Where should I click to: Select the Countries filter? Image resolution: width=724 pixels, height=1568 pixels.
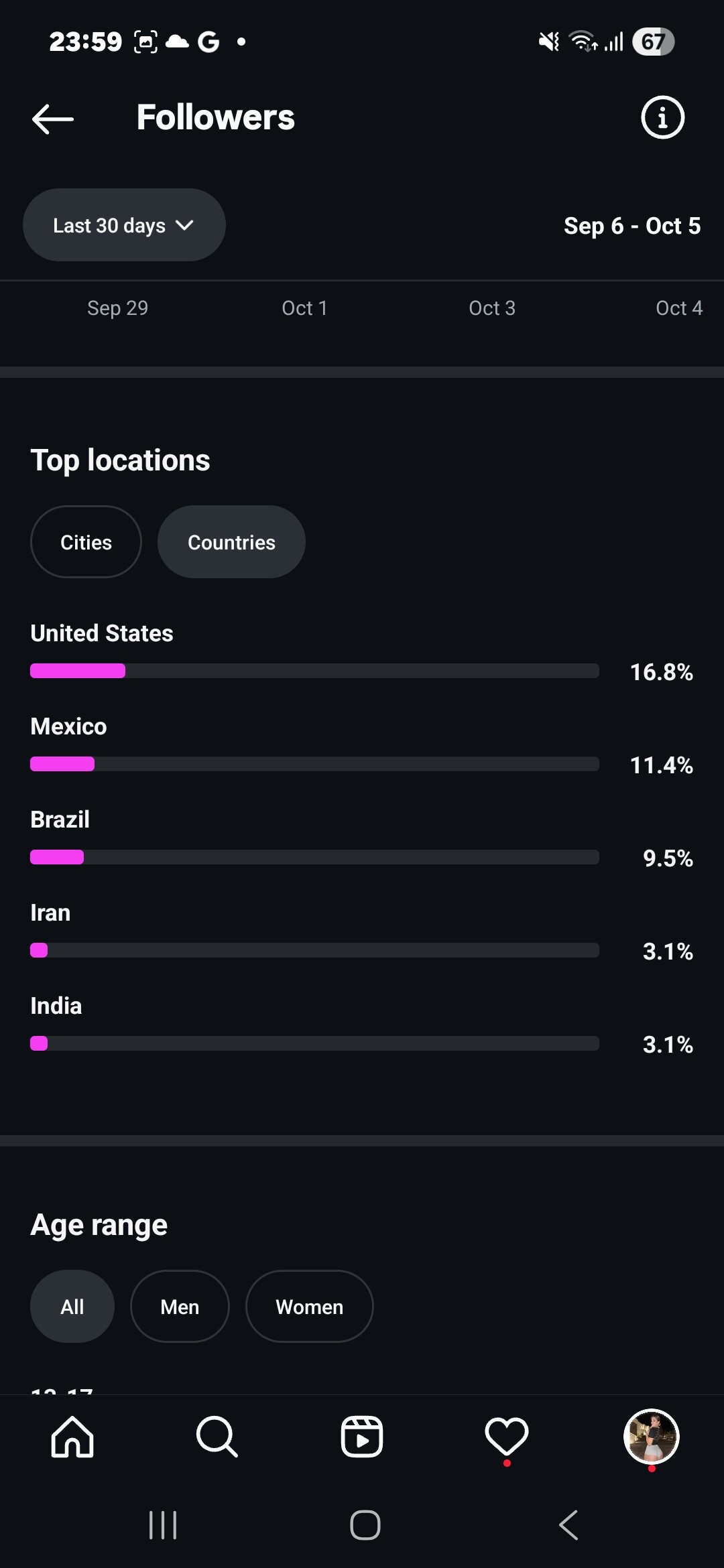(x=231, y=542)
